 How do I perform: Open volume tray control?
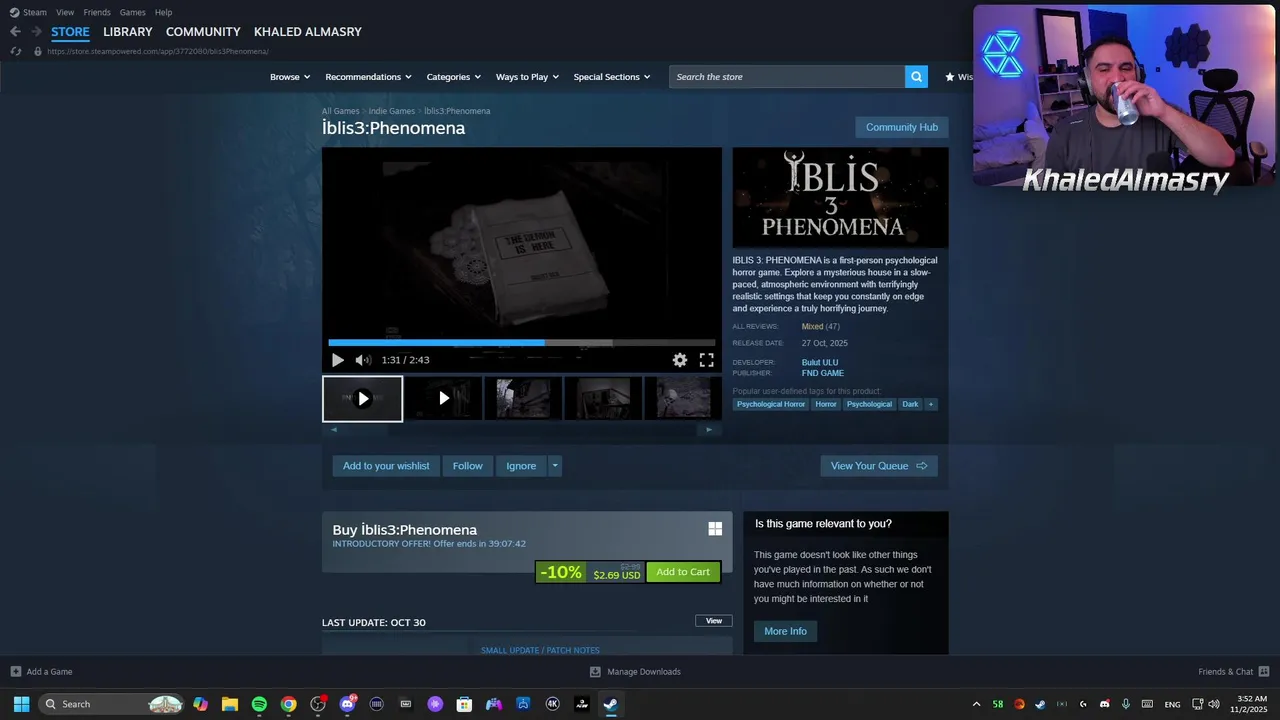[x=1214, y=704]
